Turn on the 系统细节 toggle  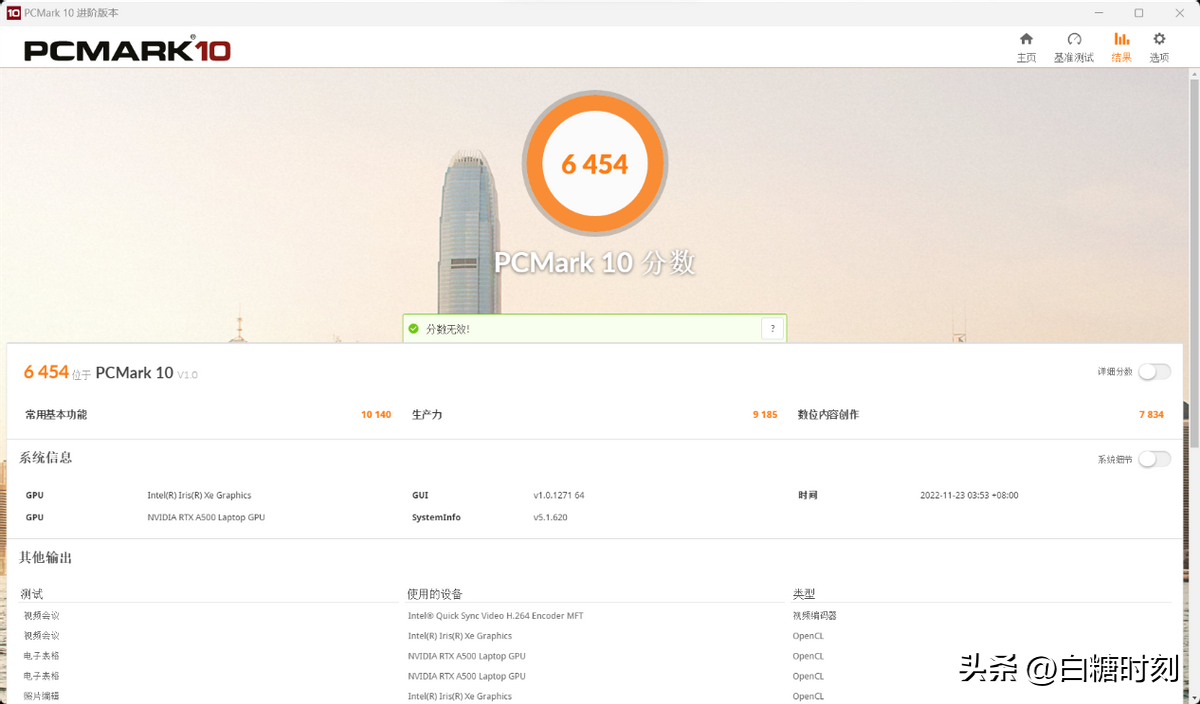pyautogui.click(x=1154, y=459)
